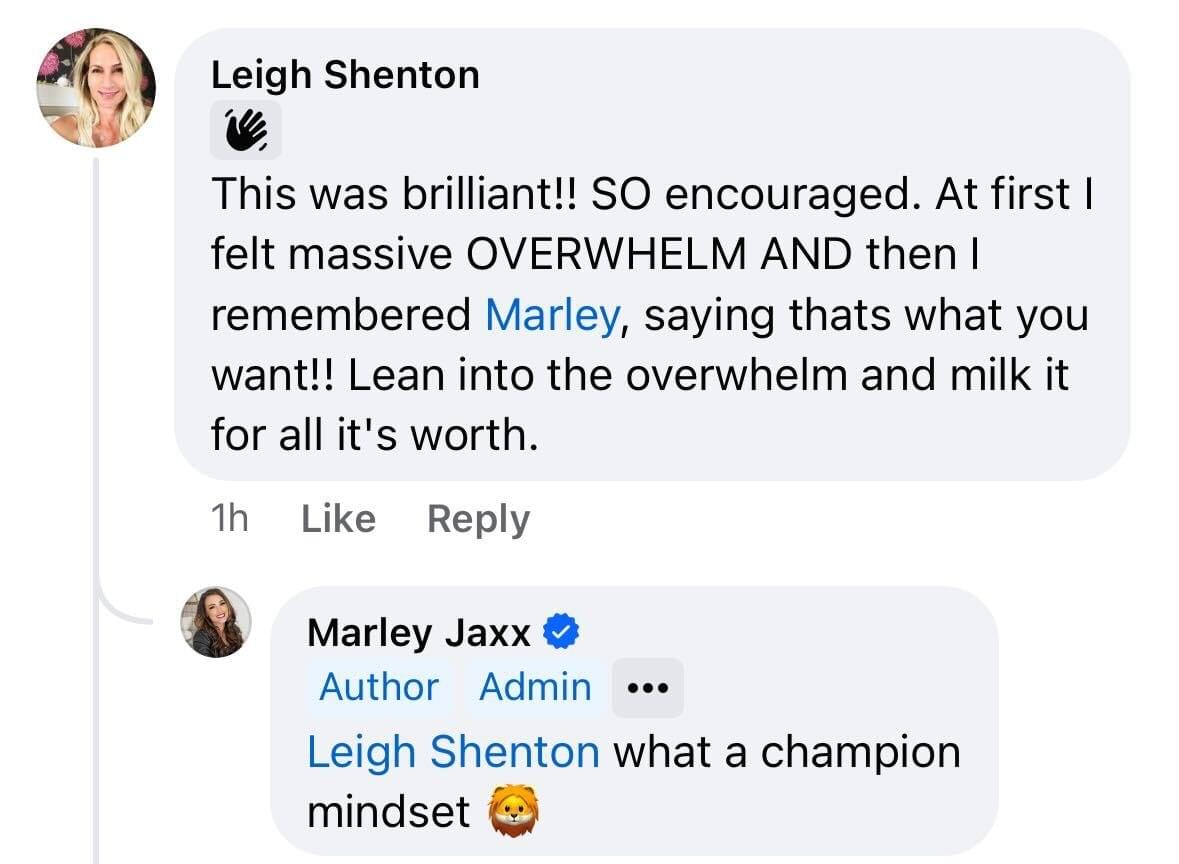Like Leigh Shenton's comment
Screen dimensions: 1179x864
pyautogui.click(x=338, y=519)
